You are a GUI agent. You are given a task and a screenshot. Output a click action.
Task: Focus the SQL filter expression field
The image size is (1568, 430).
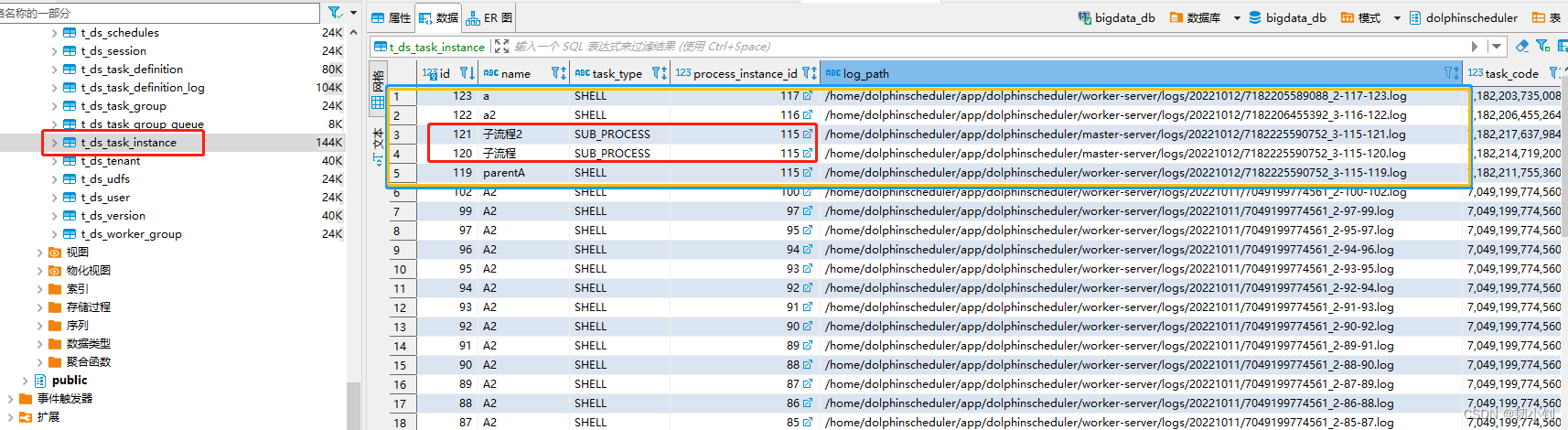tap(988, 46)
